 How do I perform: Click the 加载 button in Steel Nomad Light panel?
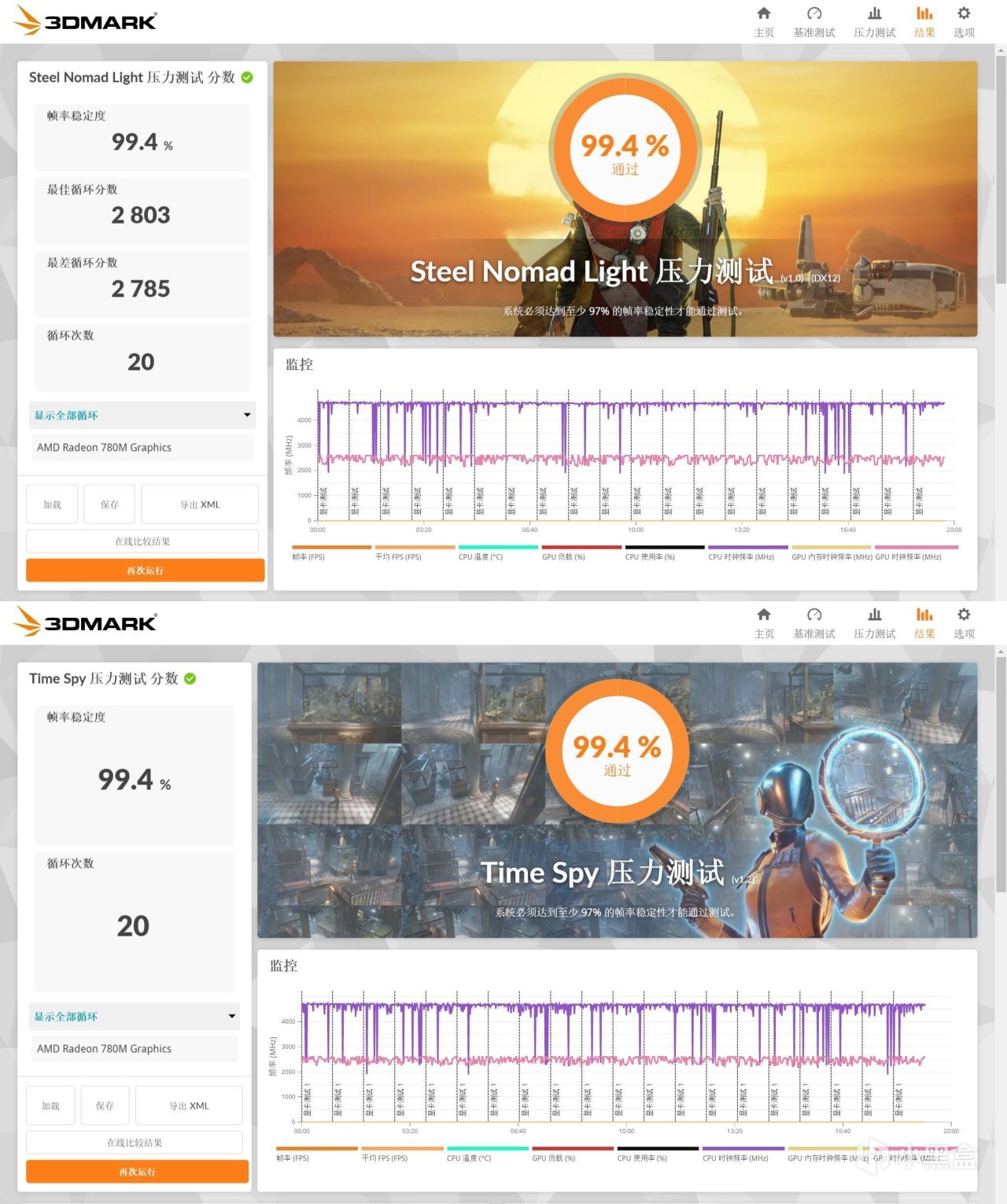tap(52, 504)
